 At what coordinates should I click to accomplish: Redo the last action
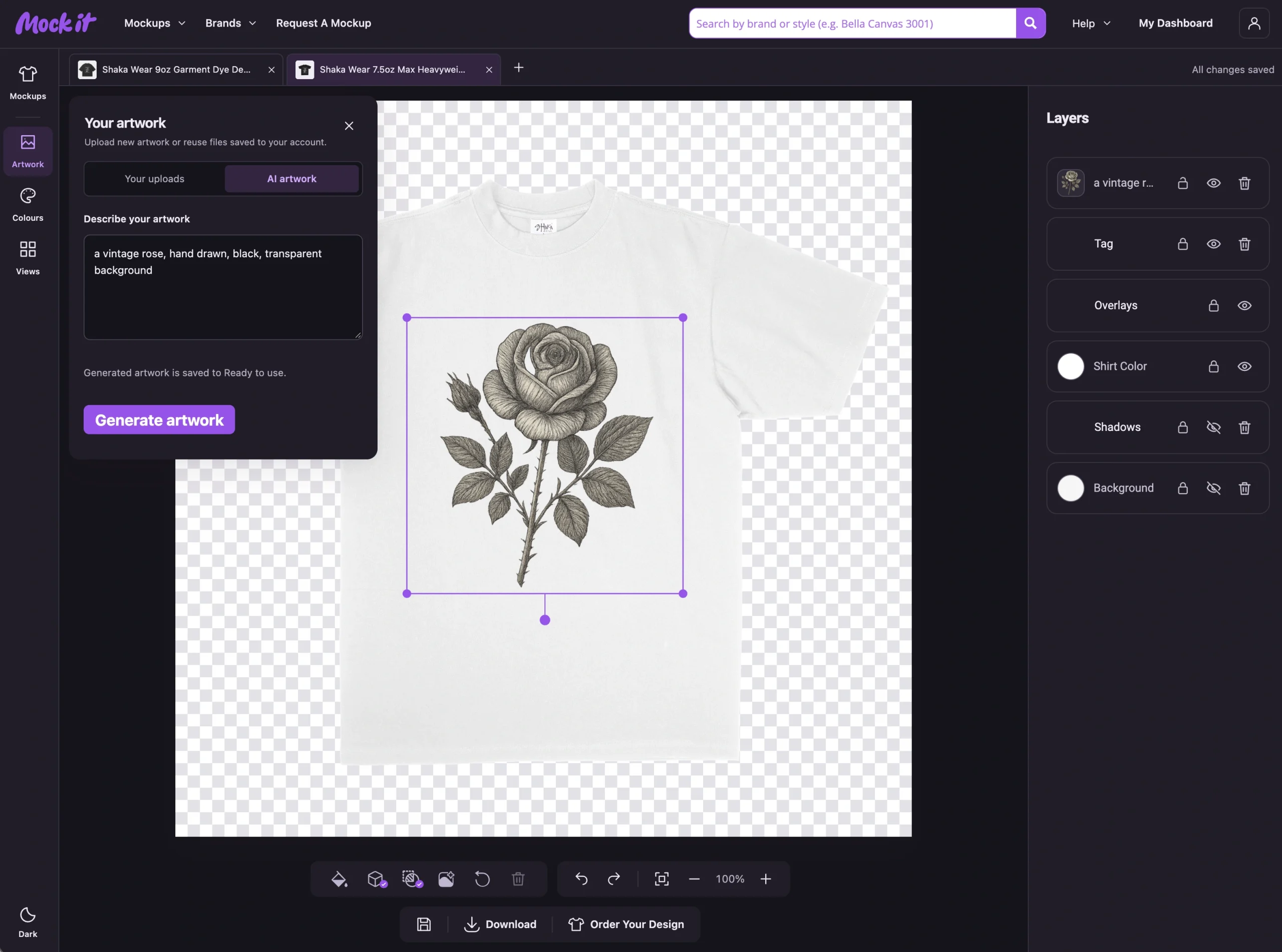614,879
